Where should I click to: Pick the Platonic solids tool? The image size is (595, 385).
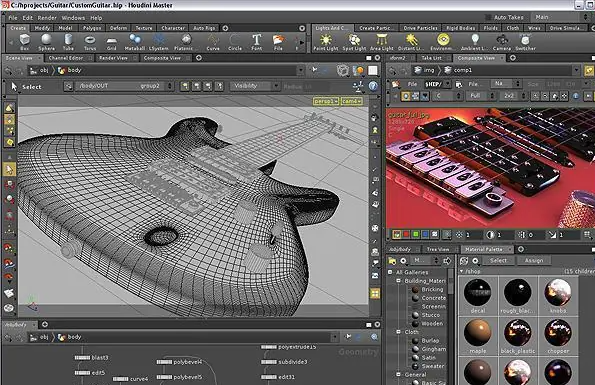click(x=184, y=42)
